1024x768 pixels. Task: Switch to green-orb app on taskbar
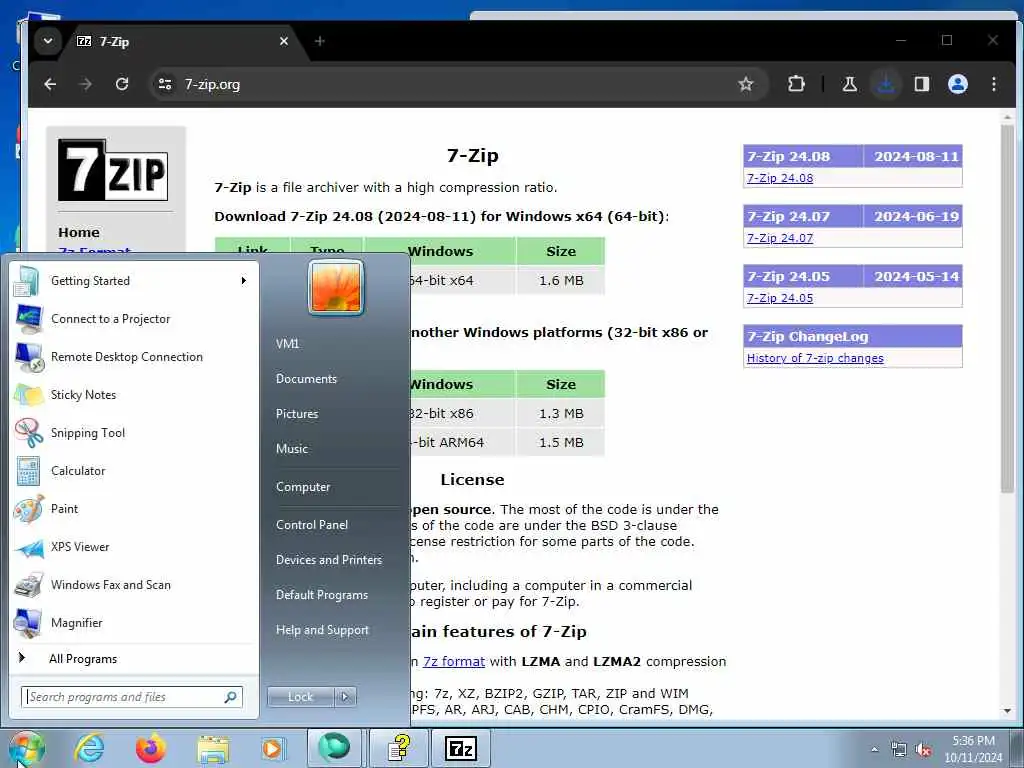pyautogui.click(x=334, y=748)
